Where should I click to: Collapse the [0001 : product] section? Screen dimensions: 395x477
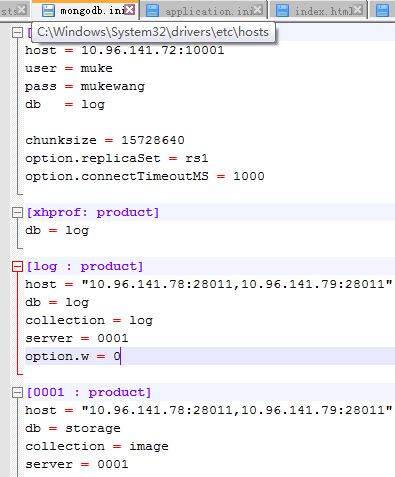click(17, 392)
